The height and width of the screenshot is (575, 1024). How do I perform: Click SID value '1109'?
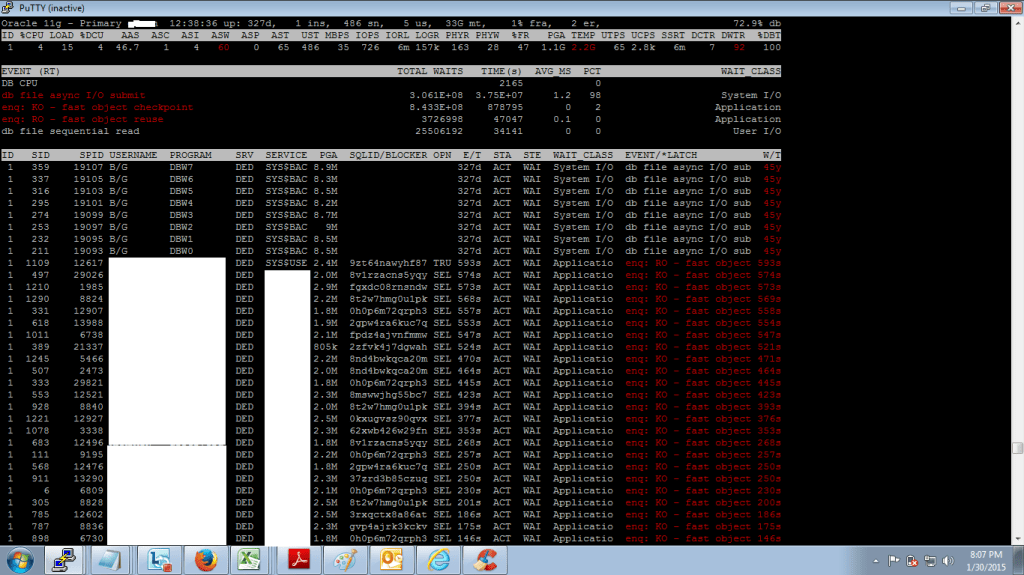coord(37,263)
